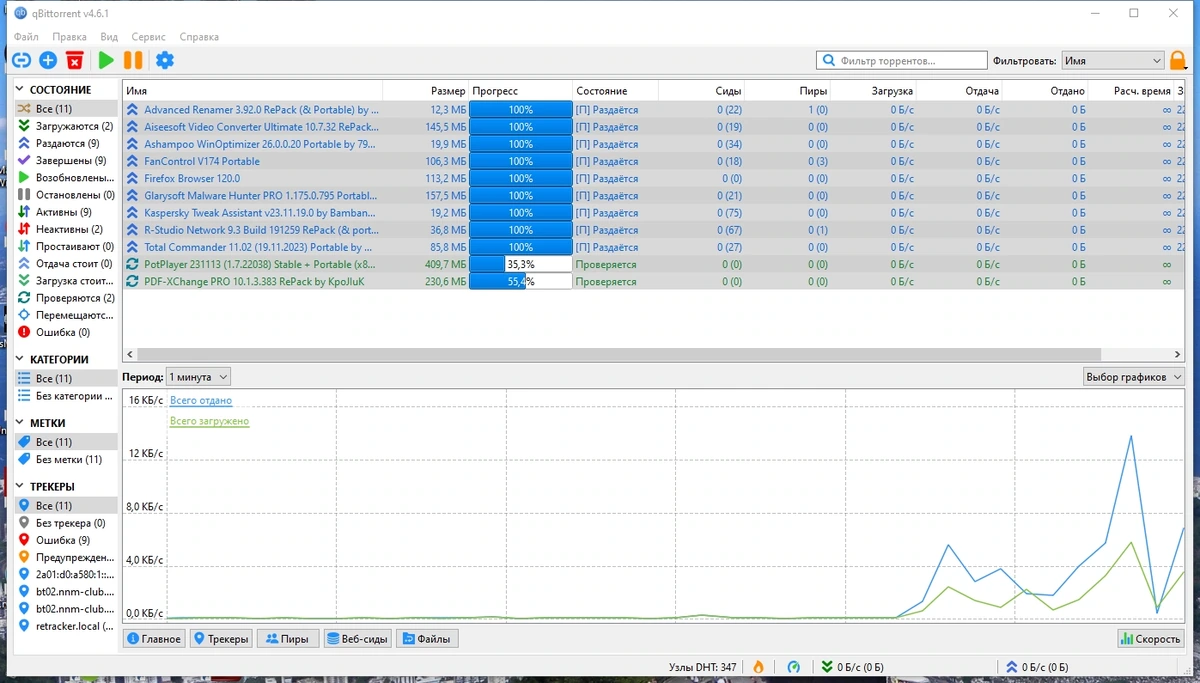Toggle the Скорость graph button

click(x=1151, y=639)
